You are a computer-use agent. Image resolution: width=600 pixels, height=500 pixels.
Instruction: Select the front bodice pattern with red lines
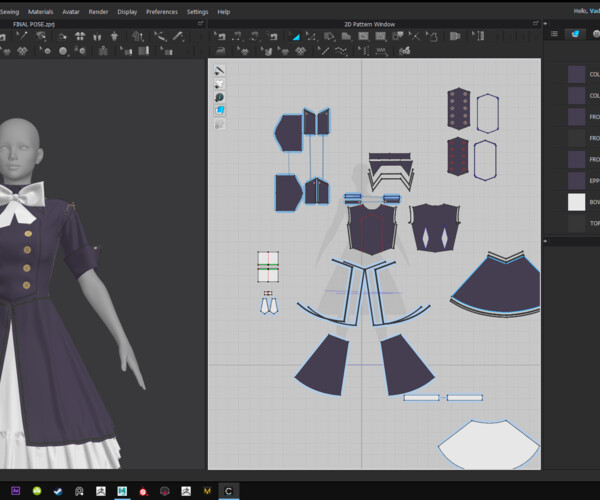372,229
